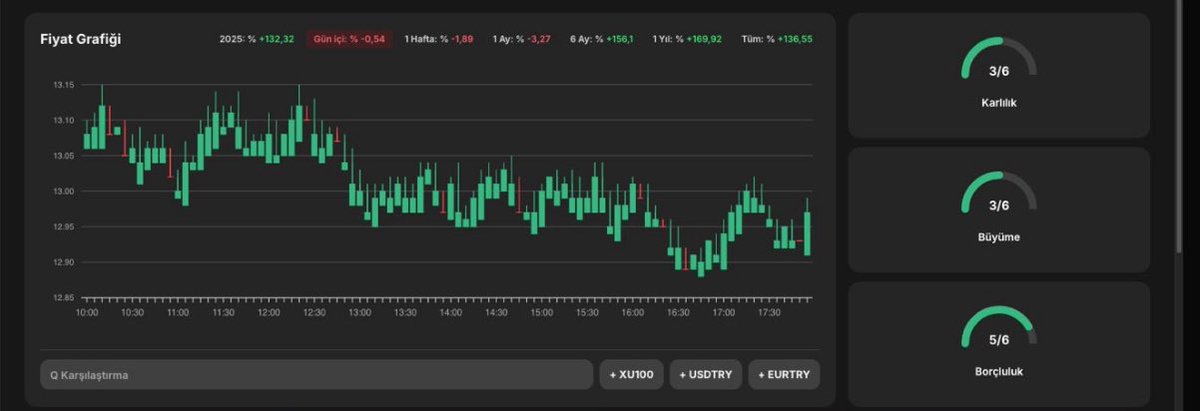Switch chart to Tüm period
This screenshot has height=411, width=1200.
pos(777,39)
